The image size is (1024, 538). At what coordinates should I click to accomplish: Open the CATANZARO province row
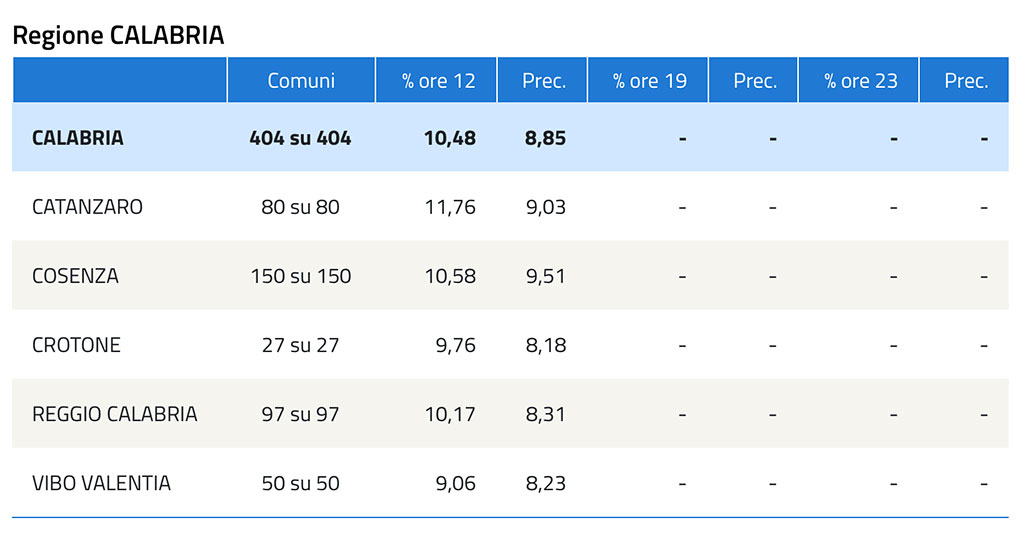coord(510,206)
